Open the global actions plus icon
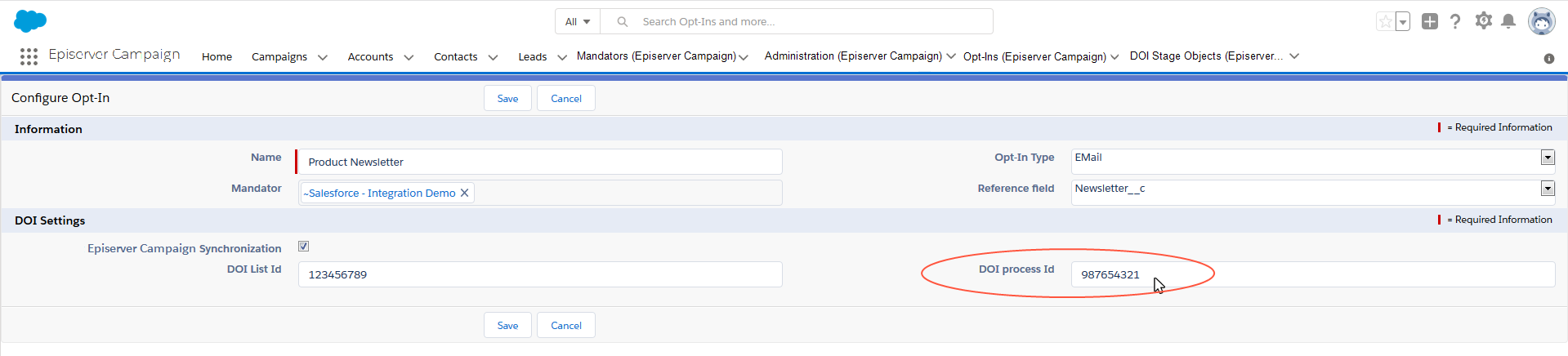This screenshot has height=356, width=1568. [1429, 21]
